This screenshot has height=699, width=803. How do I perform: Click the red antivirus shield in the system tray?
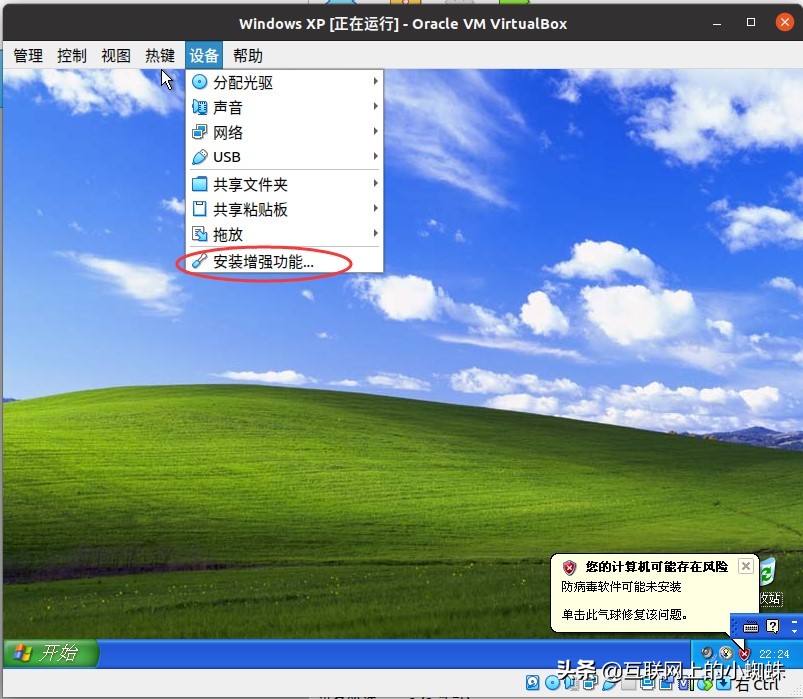pyautogui.click(x=745, y=653)
